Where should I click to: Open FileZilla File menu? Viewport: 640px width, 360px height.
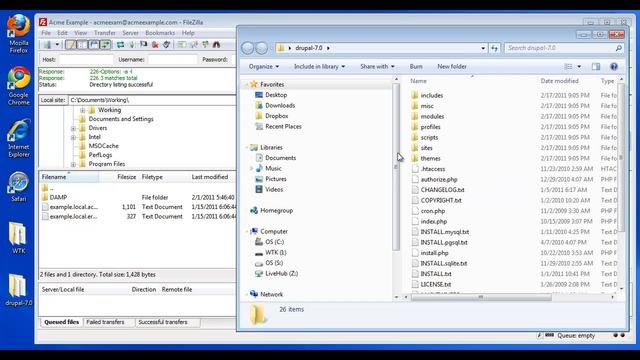pyautogui.click(x=46, y=33)
